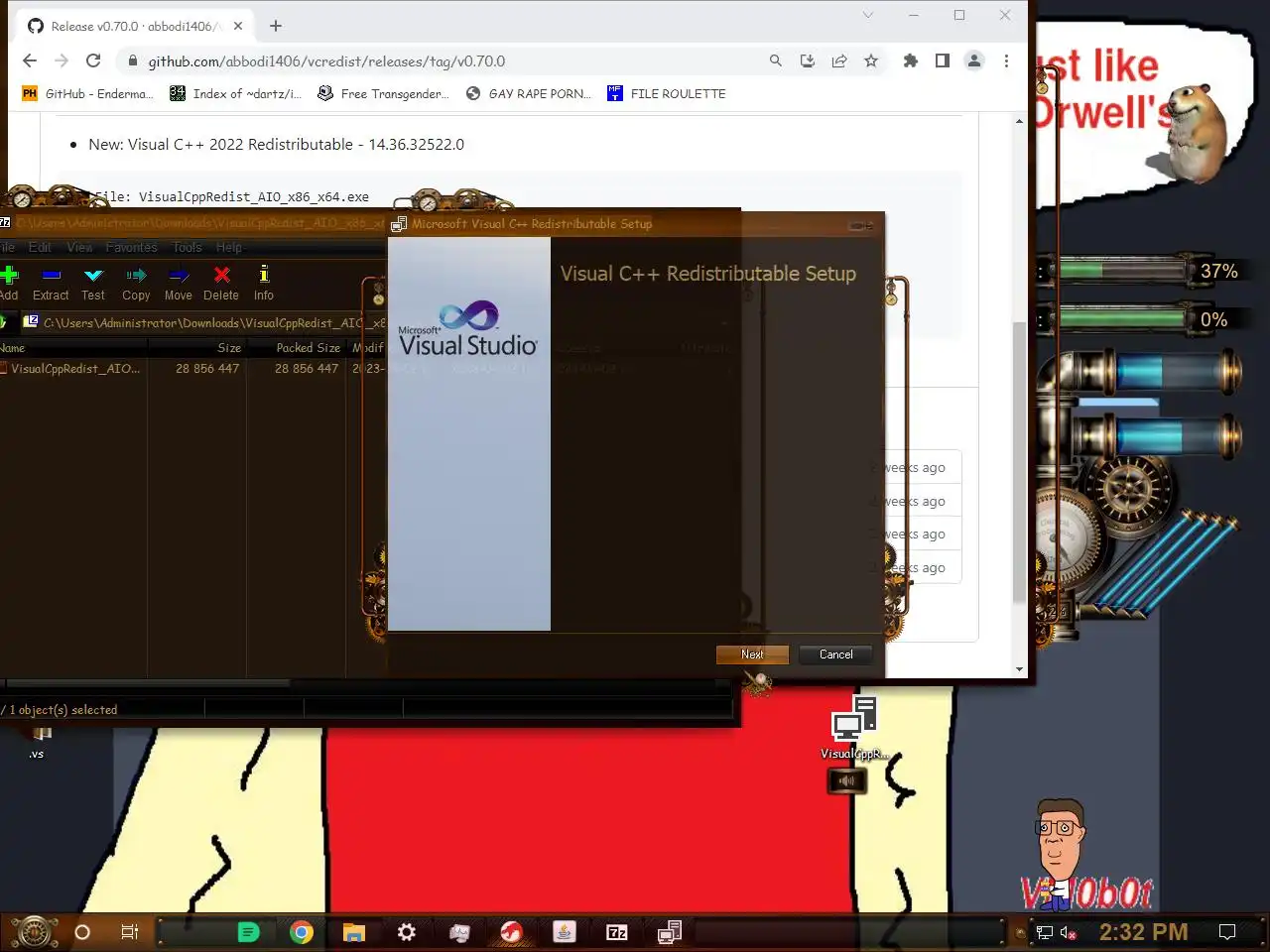Viewport: 1270px width, 952px height.
Task: Open the Favorites menu in 7-Zip
Action: click(x=131, y=247)
